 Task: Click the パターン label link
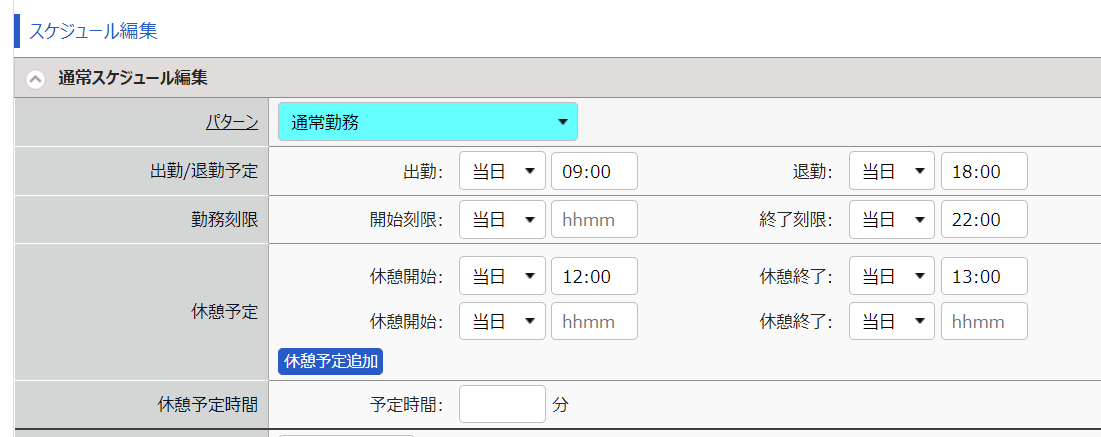[x=232, y=122]
